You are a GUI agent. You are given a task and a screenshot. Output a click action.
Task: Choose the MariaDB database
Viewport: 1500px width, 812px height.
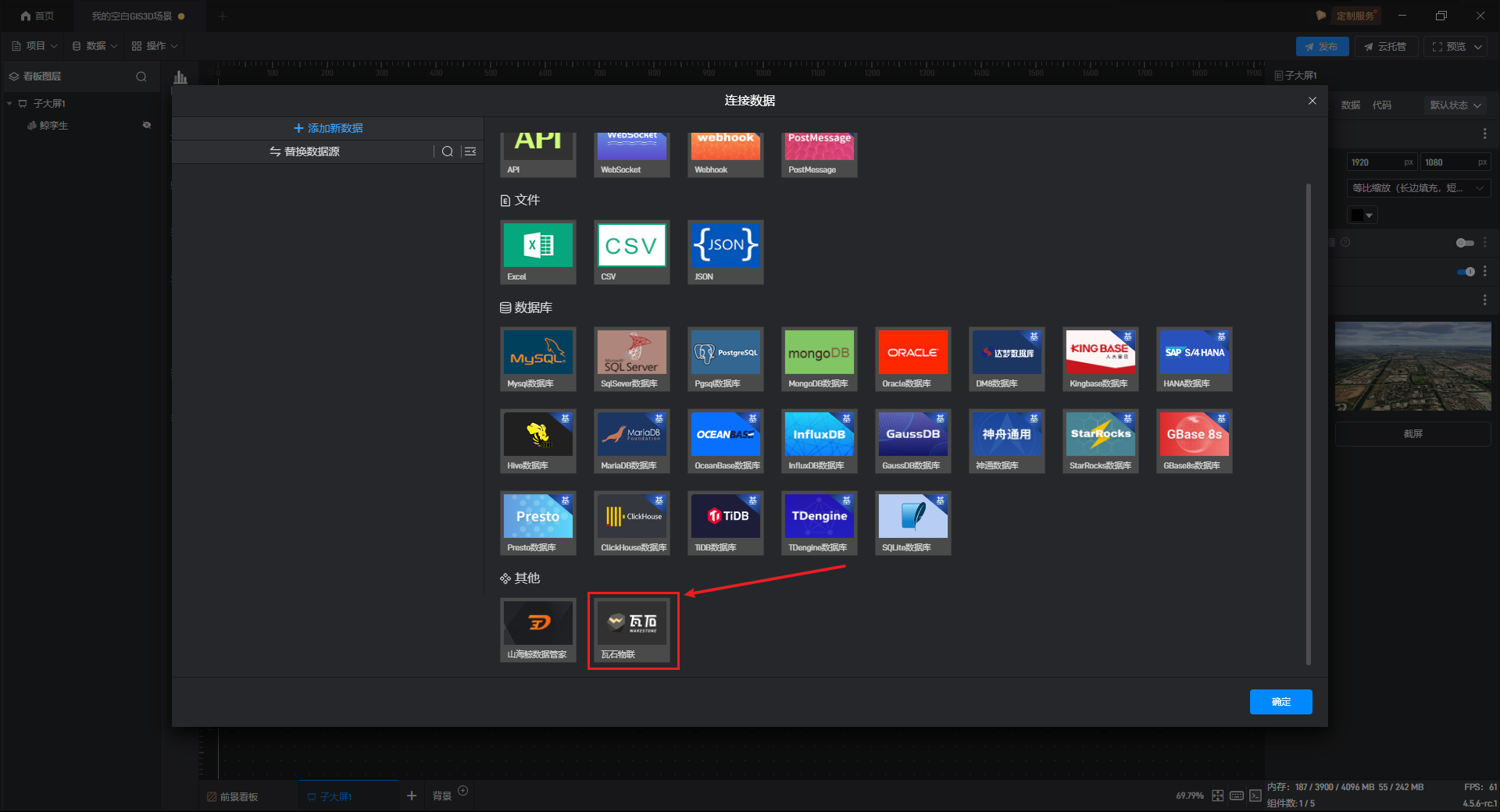[x=632, y=441]
